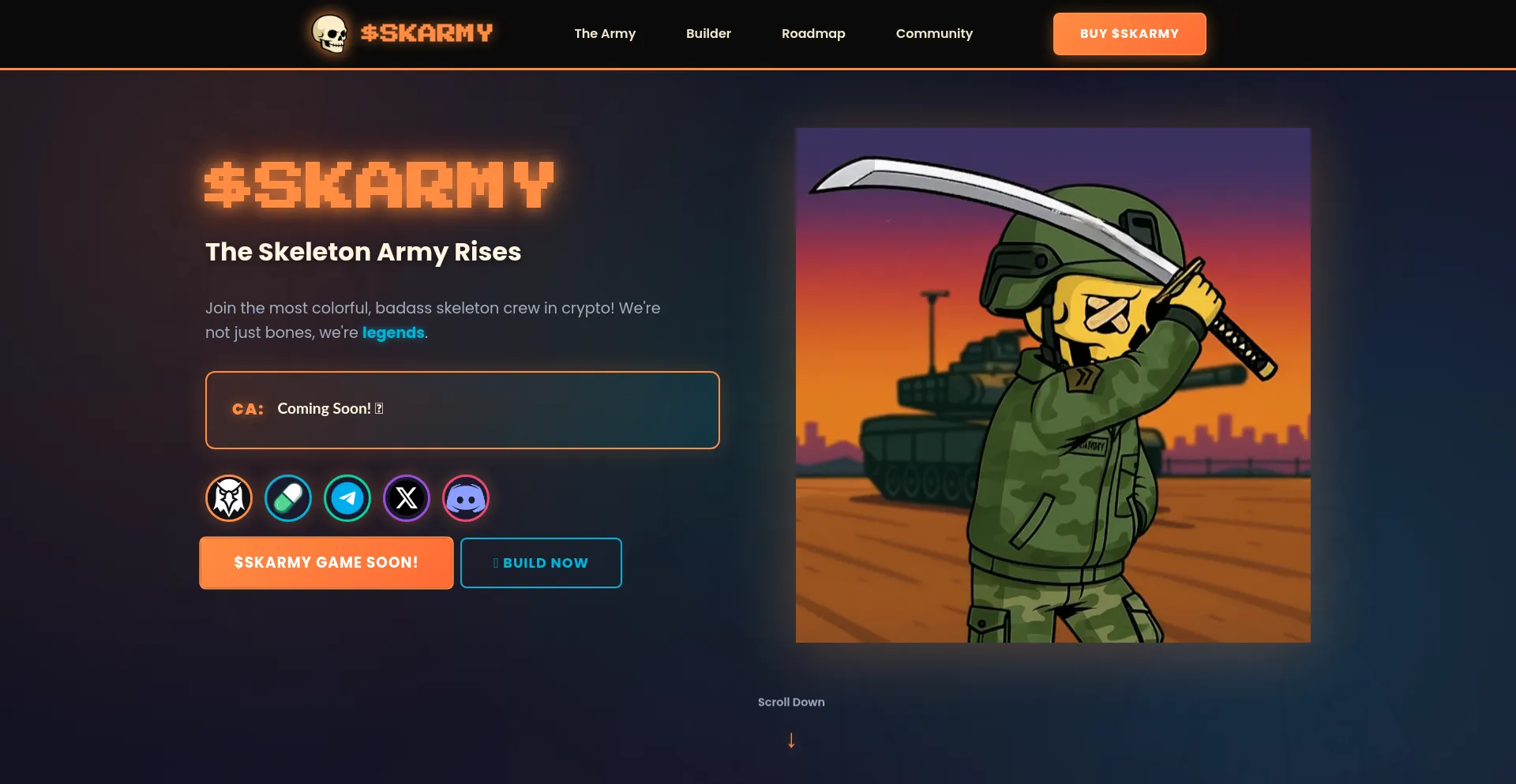Open the Builder menu item
Screen dimensions: 1516x784
coord(708,33)
